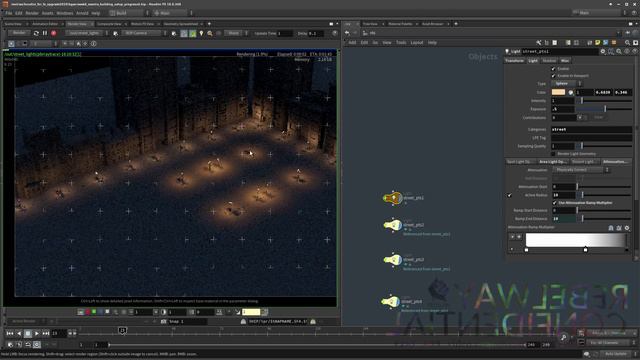
Task: Select the street_pts2 light node
Action: (393, 225)
